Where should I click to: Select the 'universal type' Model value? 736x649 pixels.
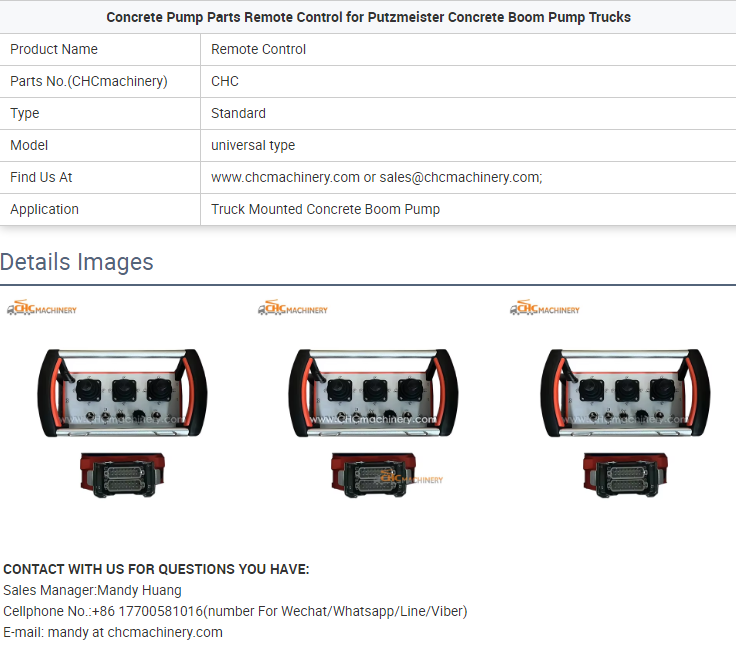[x=253, y=145]
